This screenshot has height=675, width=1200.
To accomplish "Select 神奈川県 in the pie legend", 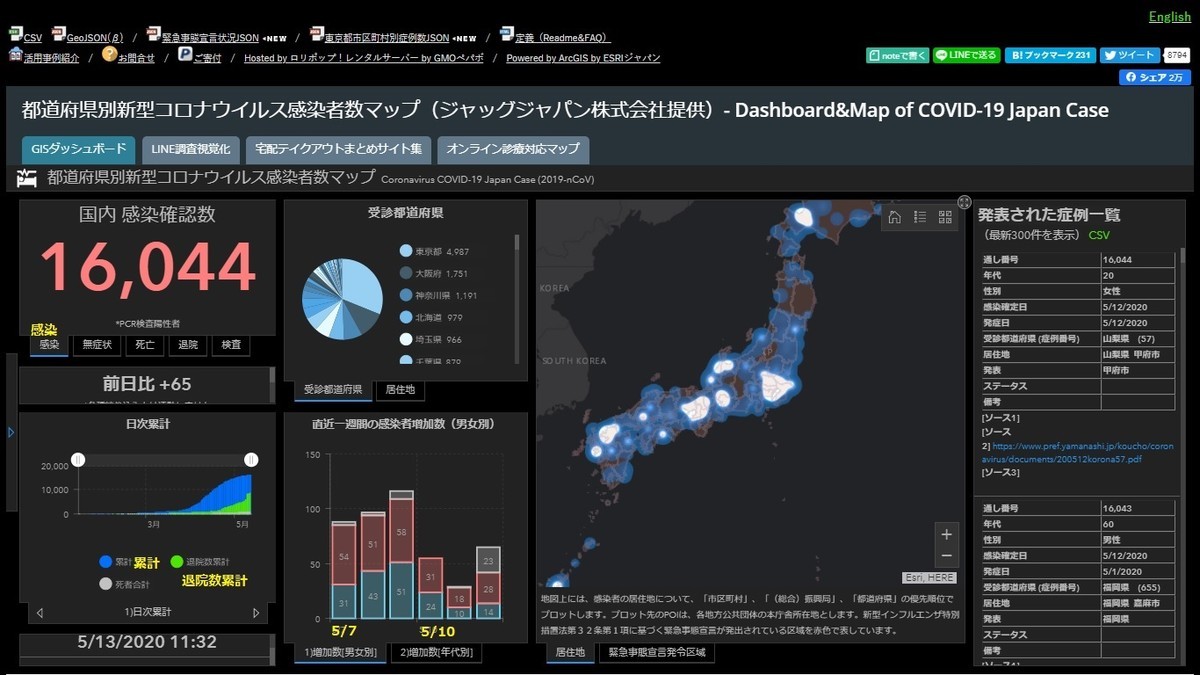I will pos(439,296).
